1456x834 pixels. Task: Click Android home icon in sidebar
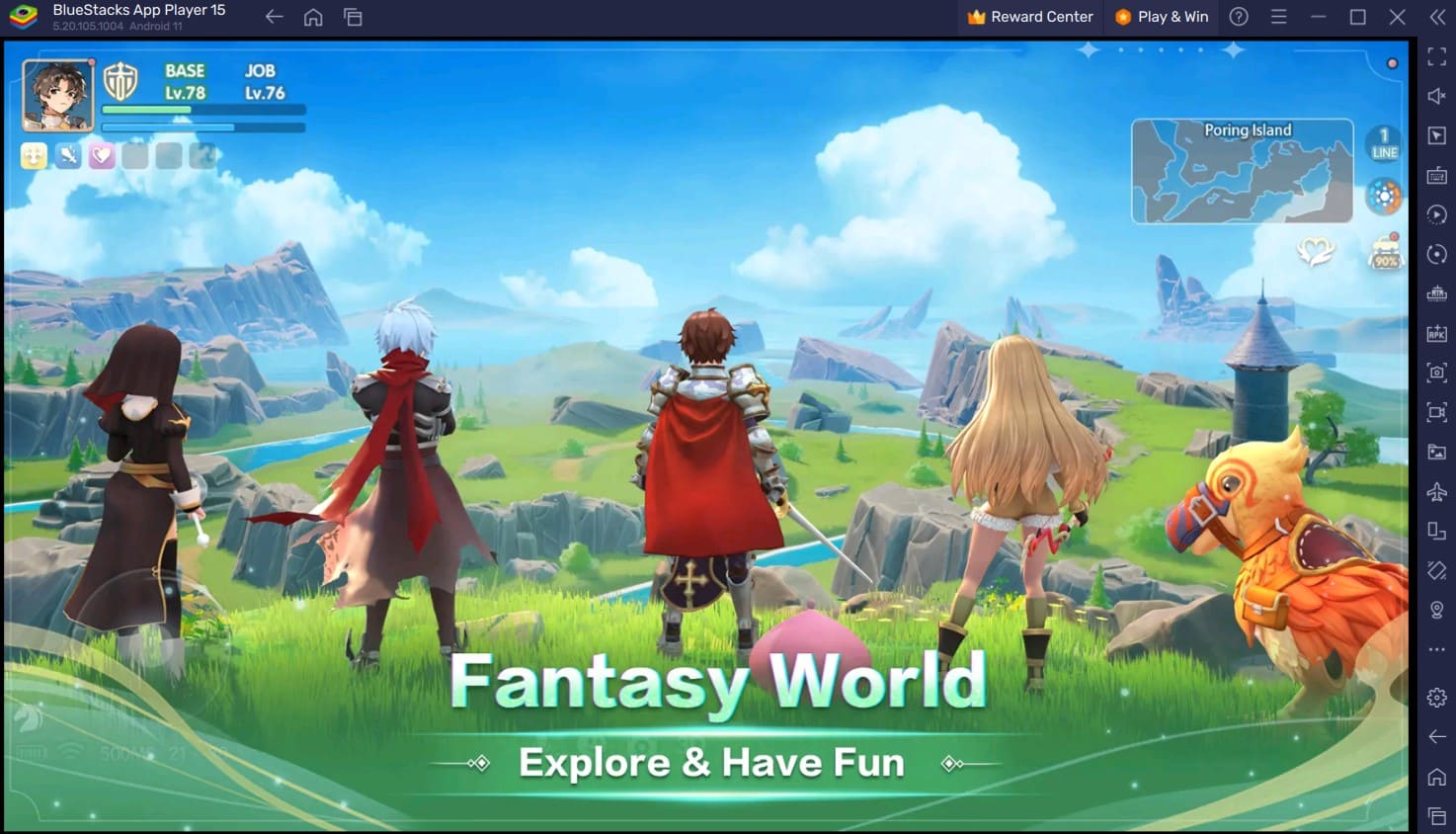tap(1437, 777)
